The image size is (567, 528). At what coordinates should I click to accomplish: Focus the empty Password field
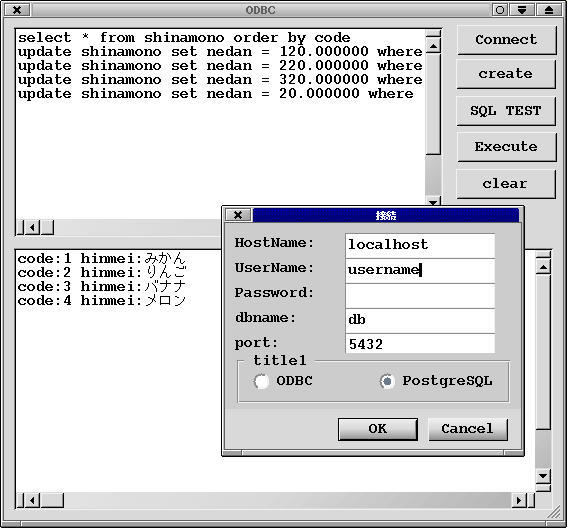coord(420,296)
